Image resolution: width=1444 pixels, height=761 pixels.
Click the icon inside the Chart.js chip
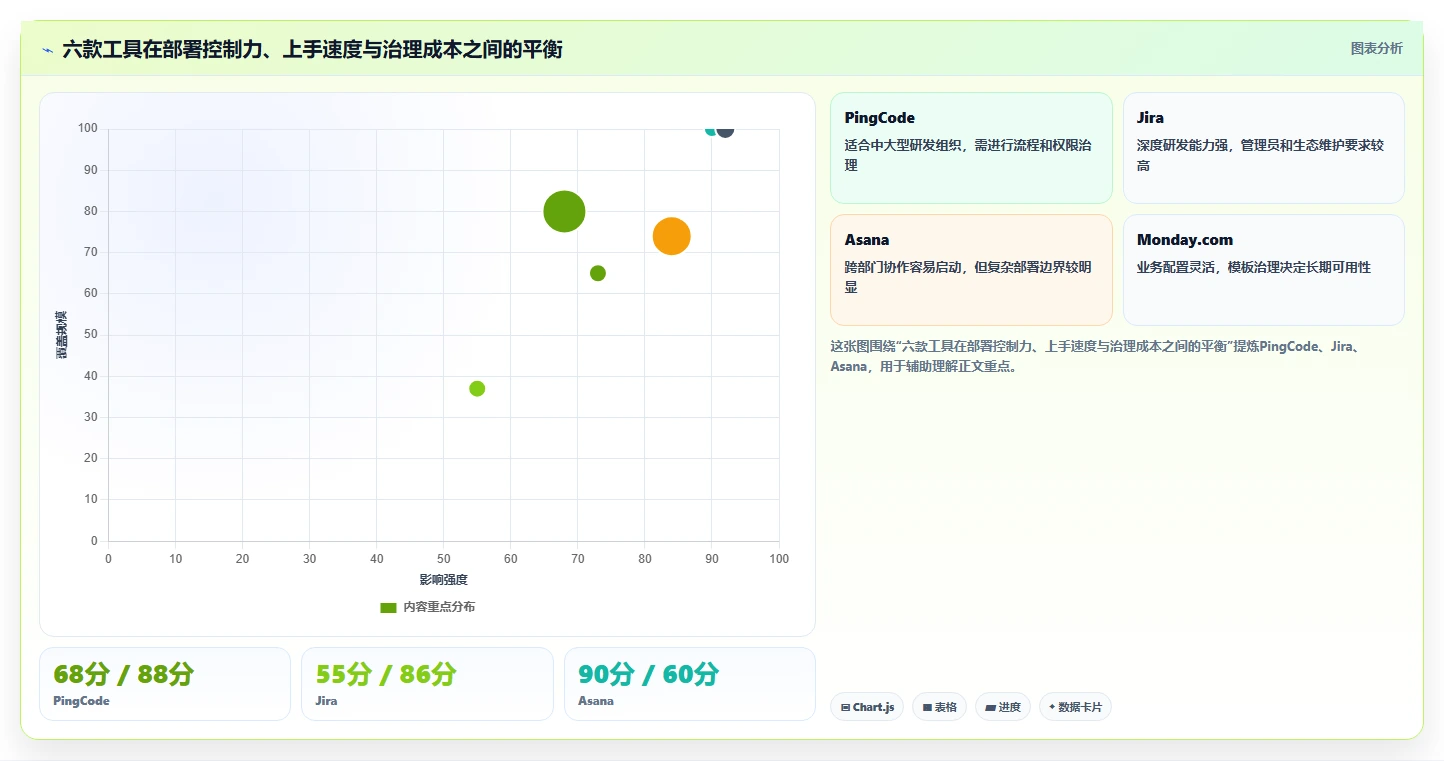(x=846, y=707)
